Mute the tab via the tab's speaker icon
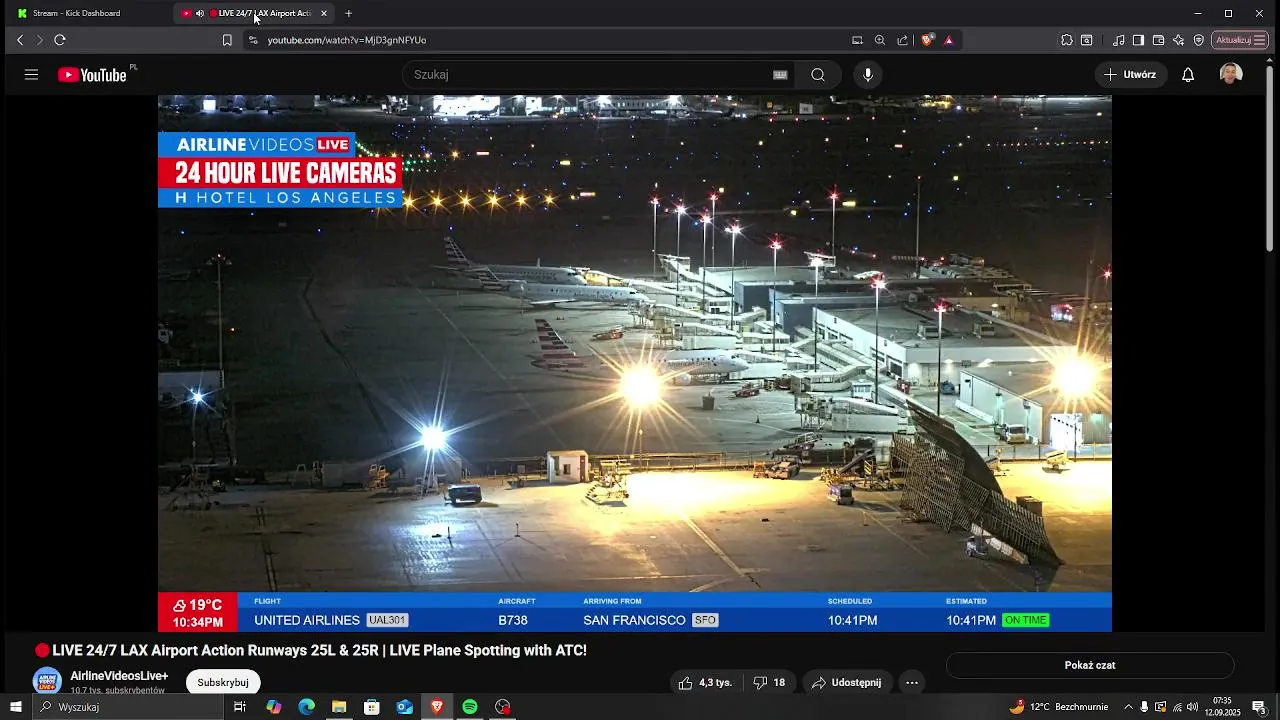This screenshot has height=720, width=1280. pos(200,13)
